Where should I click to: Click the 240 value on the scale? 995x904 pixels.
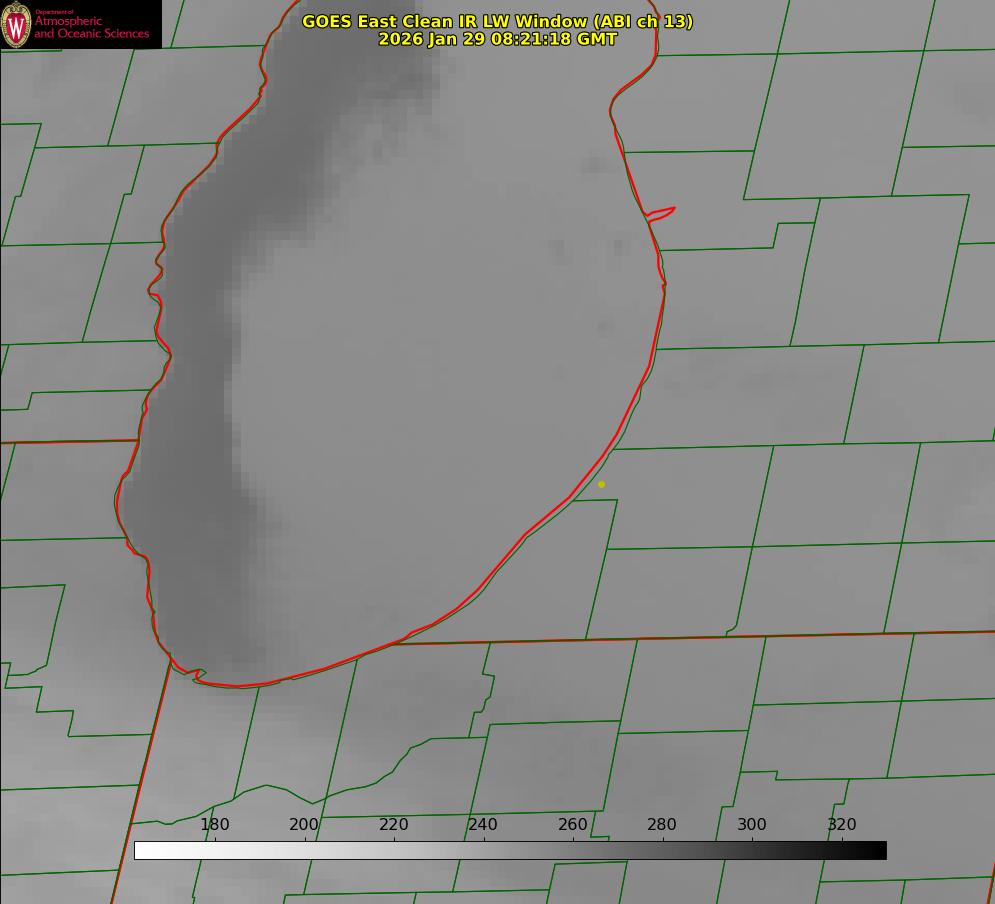point(483,825)
